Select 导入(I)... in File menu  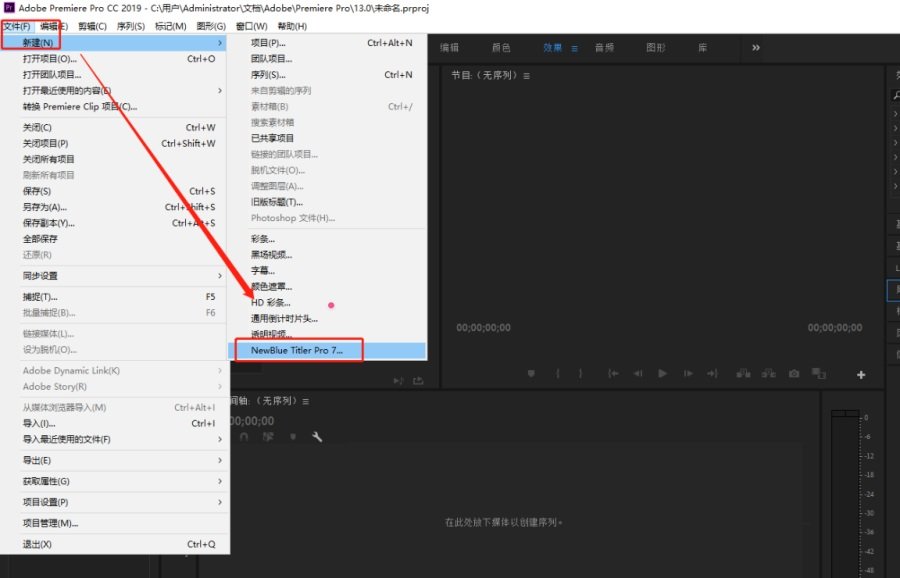point(114,424)
